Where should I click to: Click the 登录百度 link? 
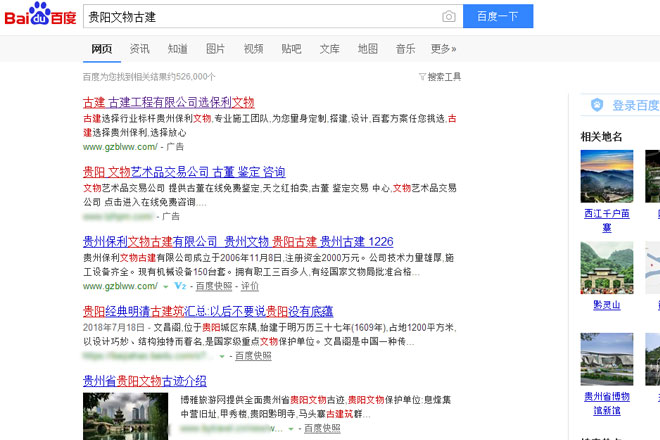click(636, 105)
